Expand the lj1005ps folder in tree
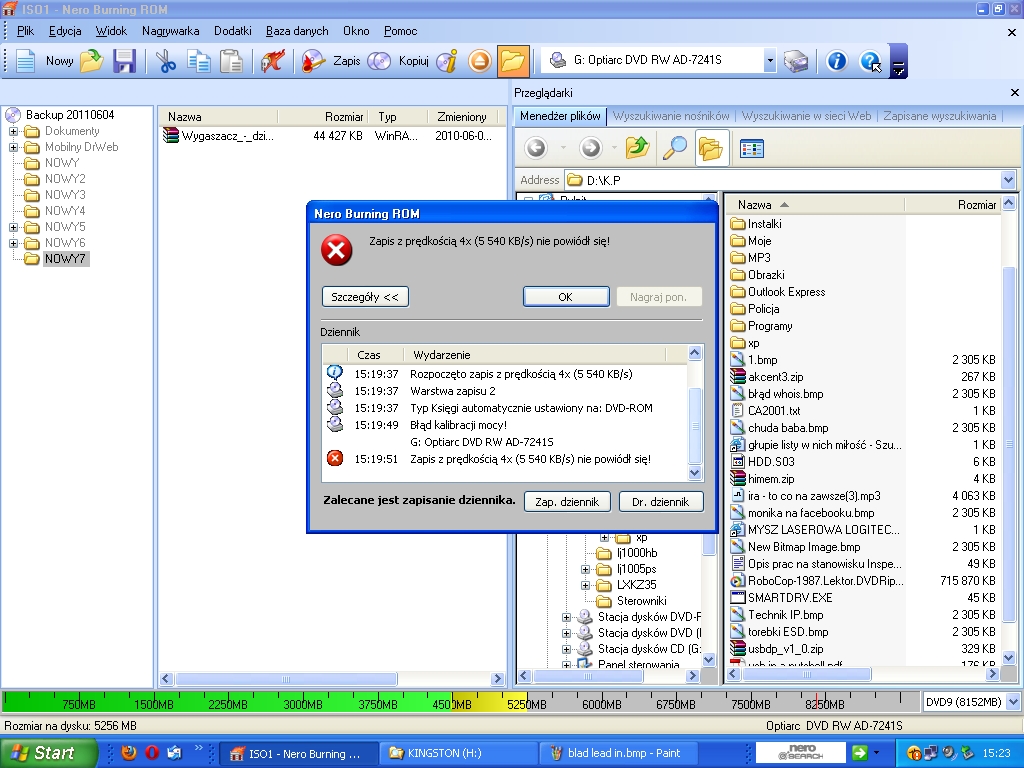1024x768 pixels. (x=586, y=569)
